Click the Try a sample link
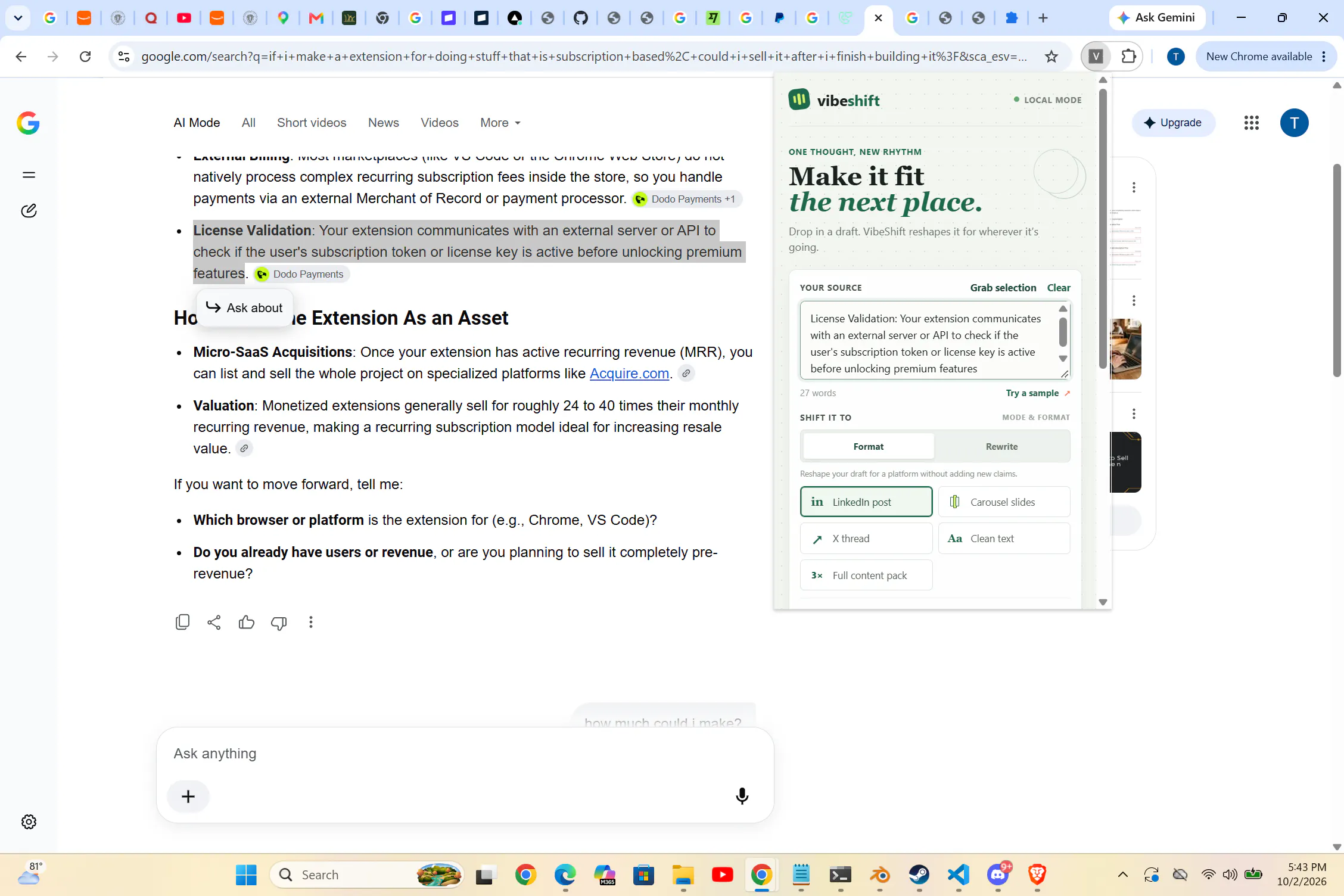The image size is (1344, 896). click(1038, 393)
